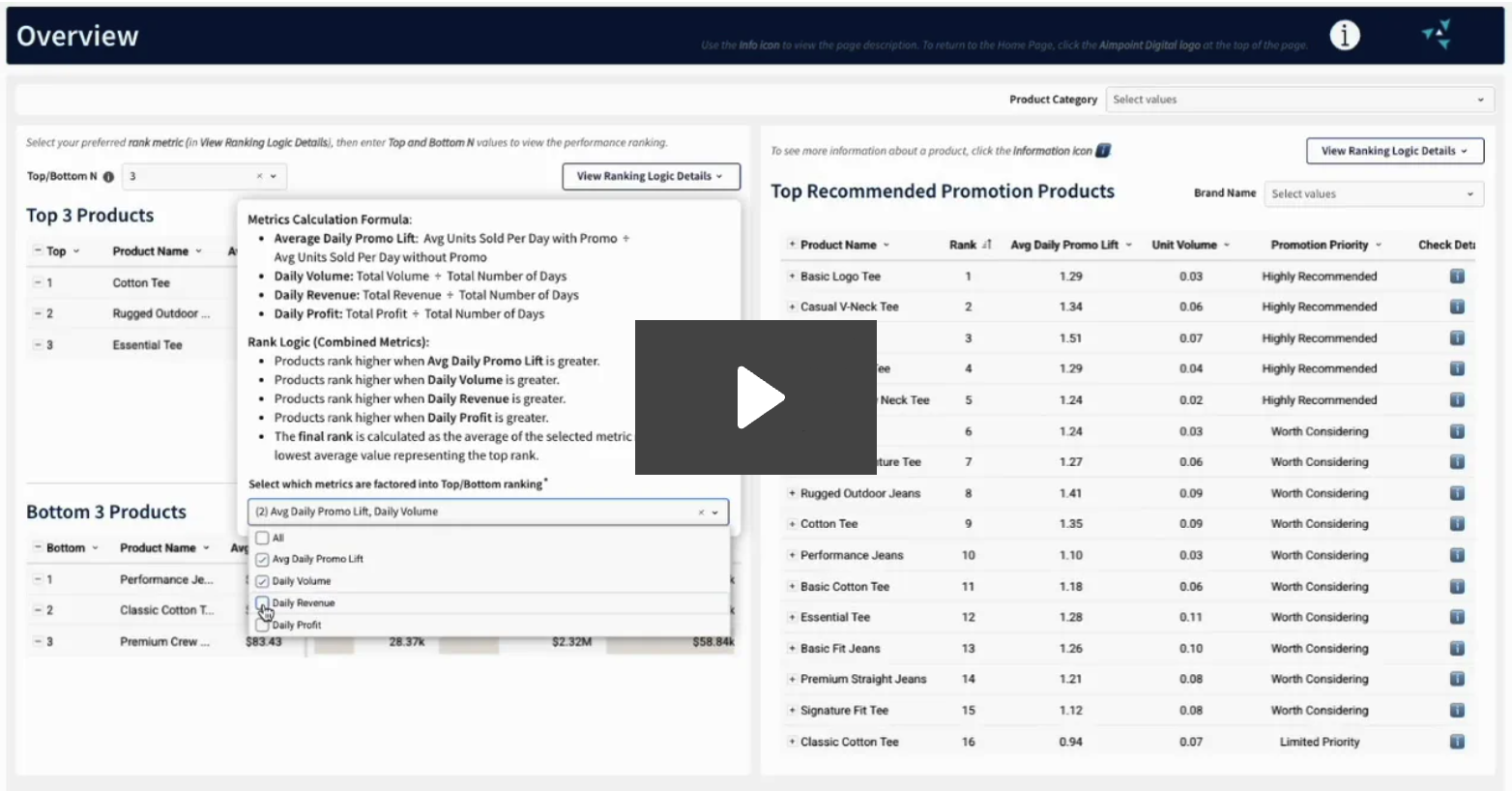Click the Check Details icon for Performance Jeans
The width and height of the screenshot is (1512, 791).
(x=1458, y=555)
